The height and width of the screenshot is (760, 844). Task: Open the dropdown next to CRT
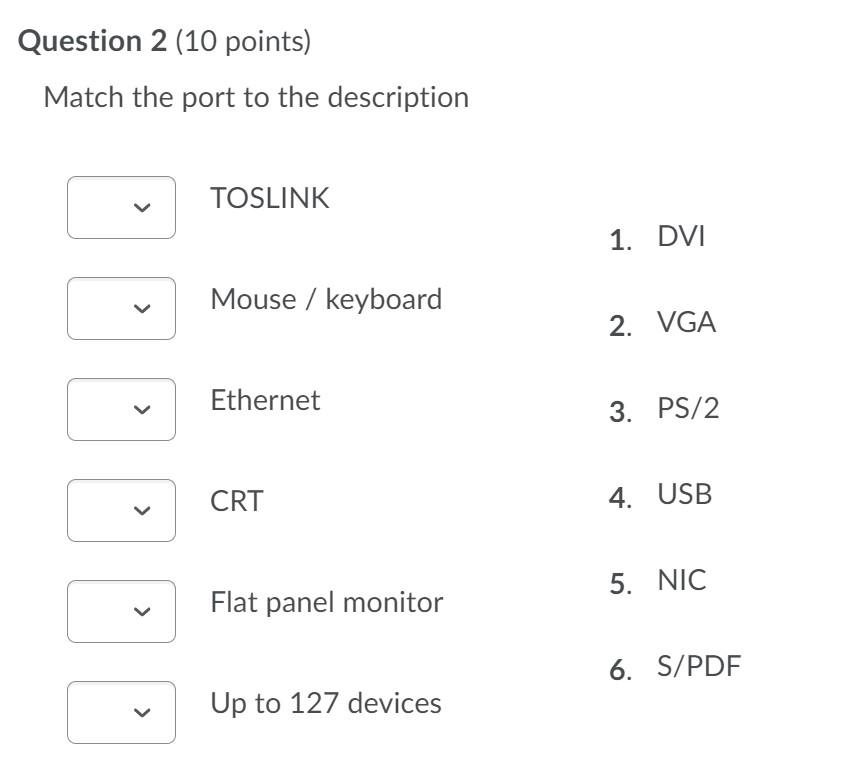[x=120, y=511]
